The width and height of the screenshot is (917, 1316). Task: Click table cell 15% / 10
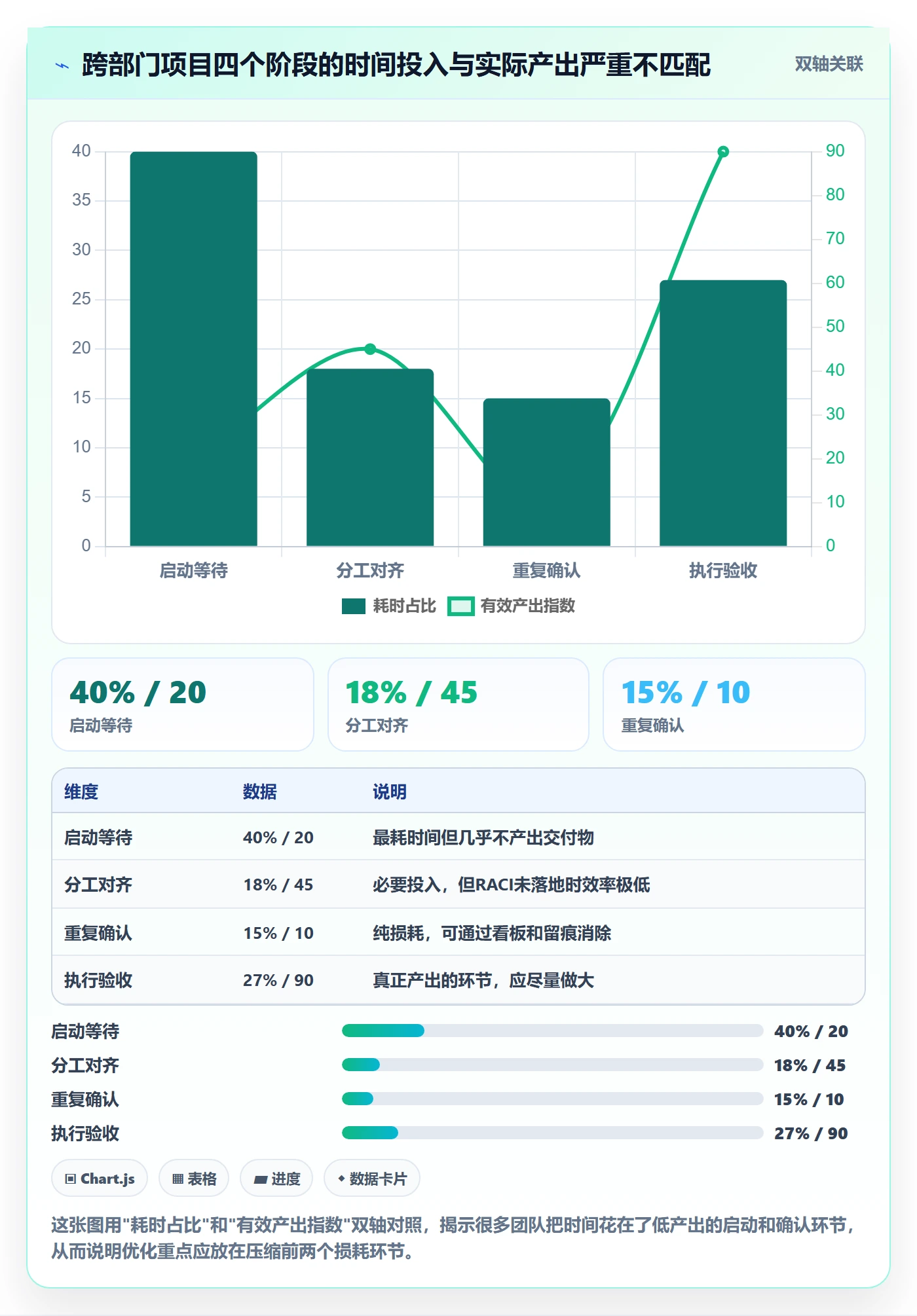(x=278, y=933)
